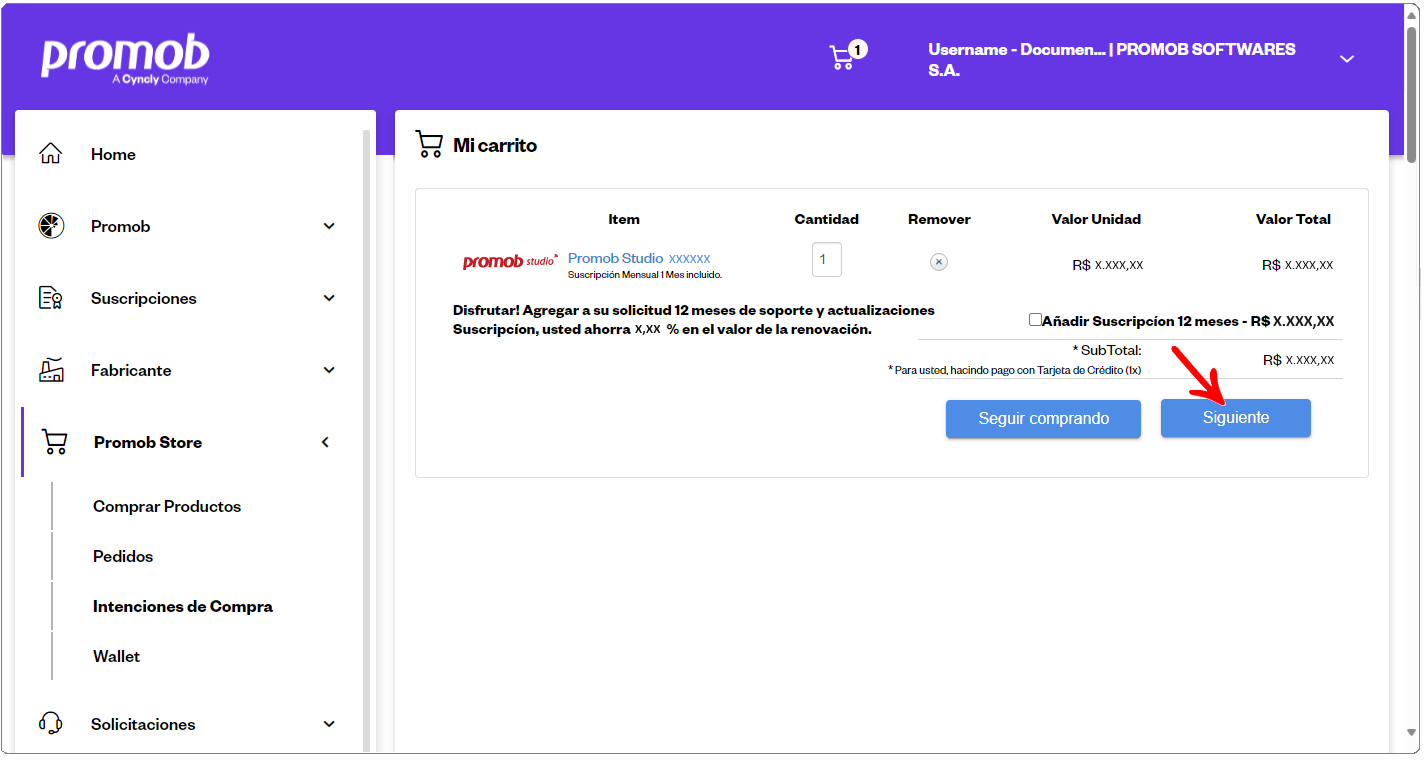Open Pedidos submenu item
This screenshot has height=761, width=1425.
point(123,556)
